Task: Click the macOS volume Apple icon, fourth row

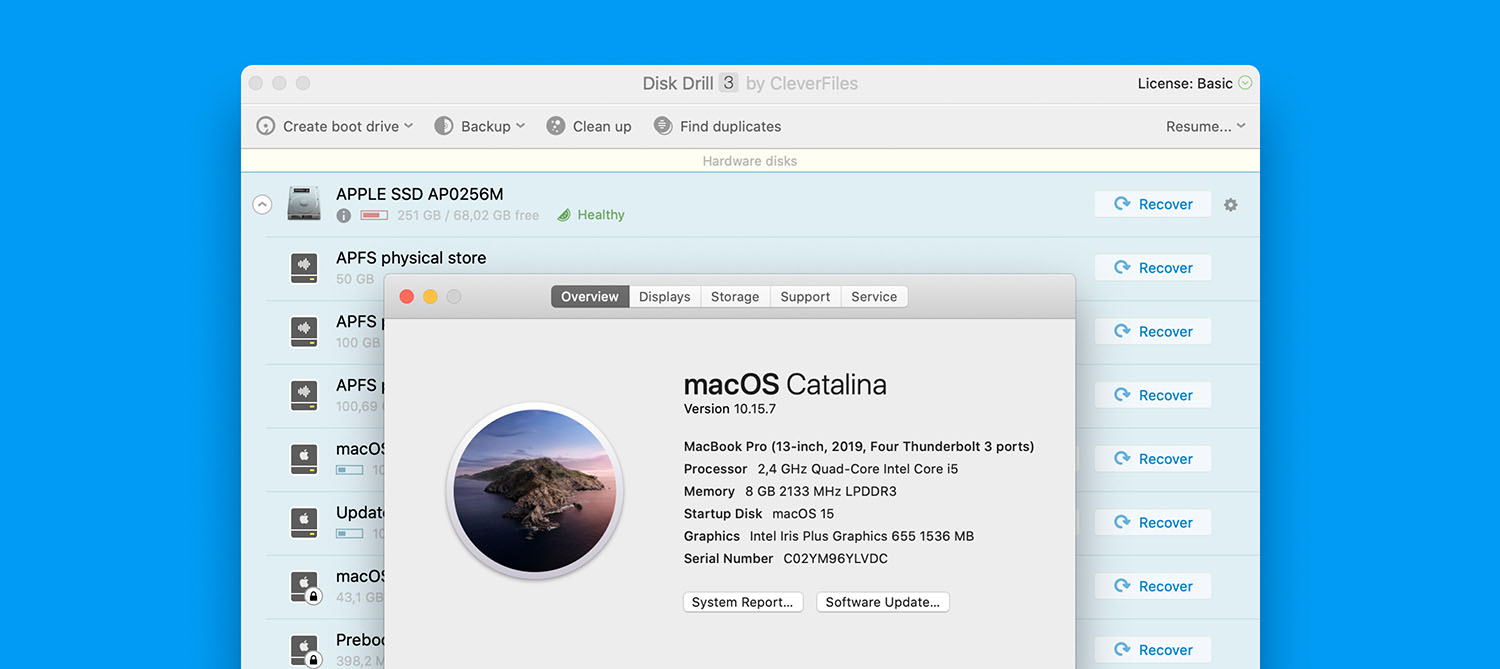Action: [304, 459]
